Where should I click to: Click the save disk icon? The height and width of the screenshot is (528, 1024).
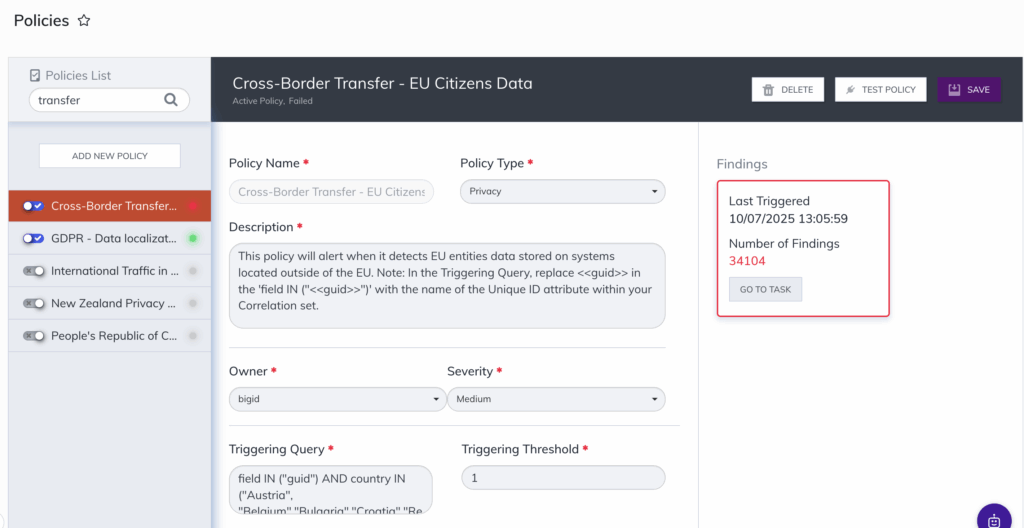954,90
